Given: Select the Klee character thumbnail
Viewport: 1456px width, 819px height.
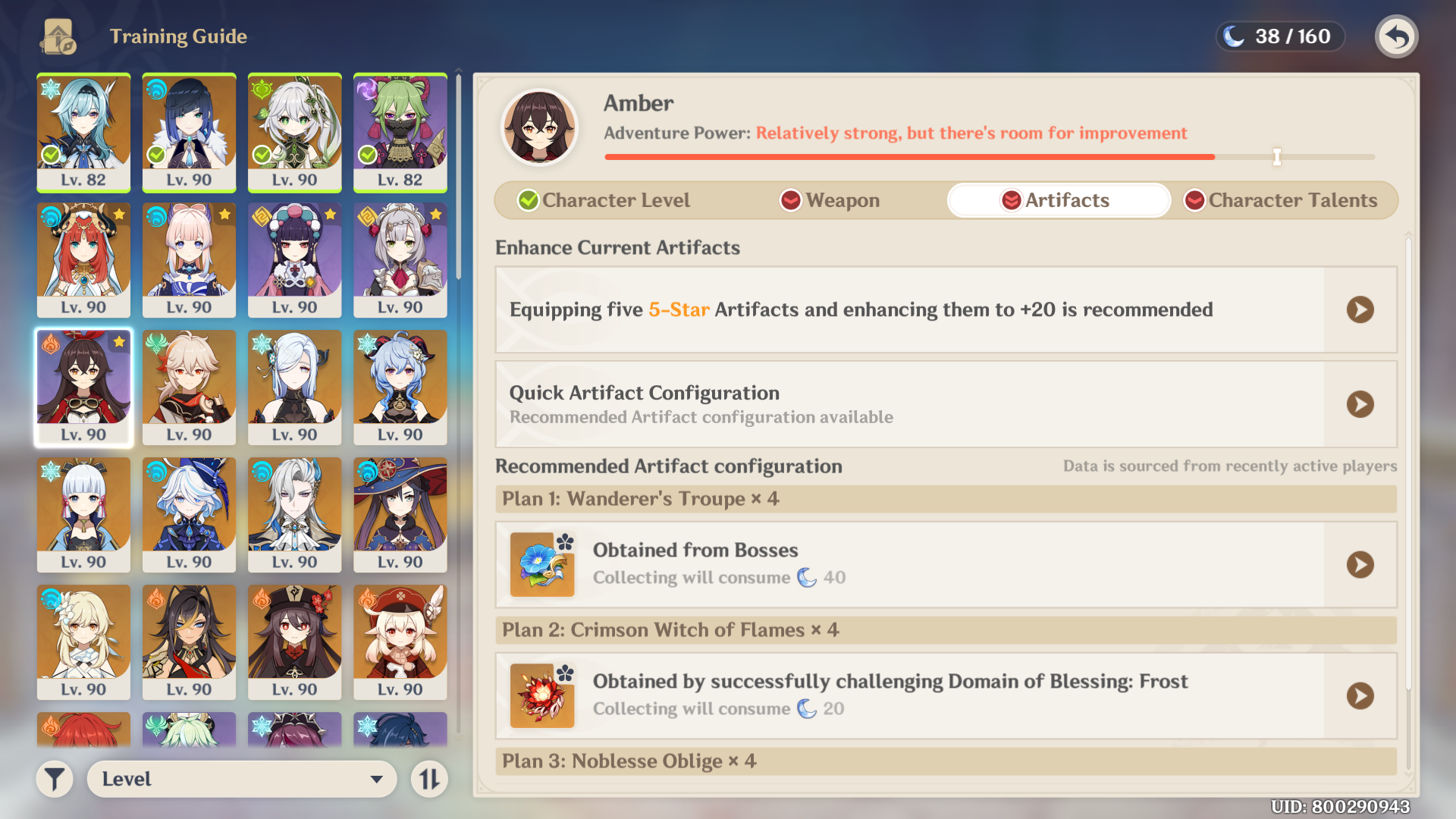Looking at the screenshot, I should 400,641.
